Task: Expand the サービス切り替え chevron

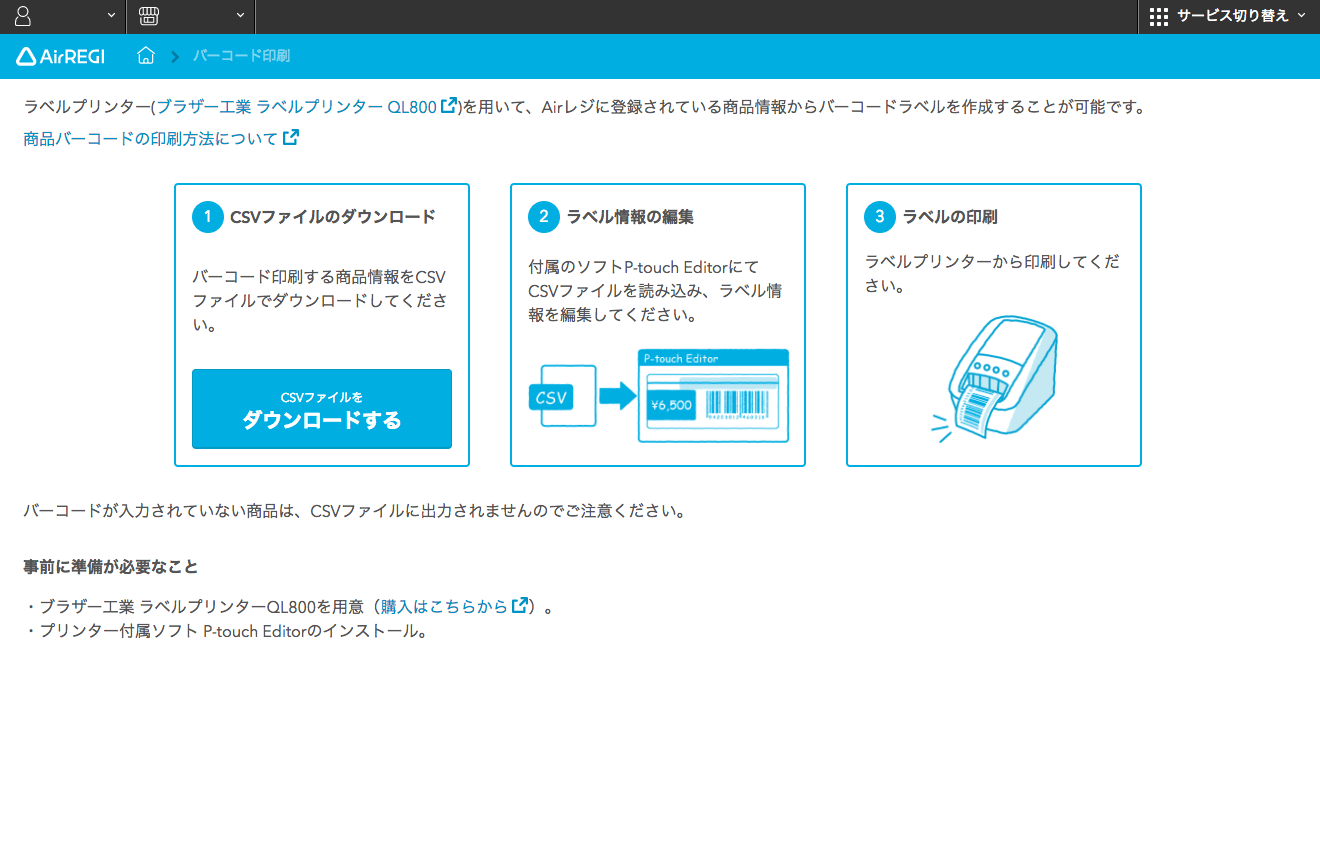Action: pyautogui.click(x=1301, y=16)
